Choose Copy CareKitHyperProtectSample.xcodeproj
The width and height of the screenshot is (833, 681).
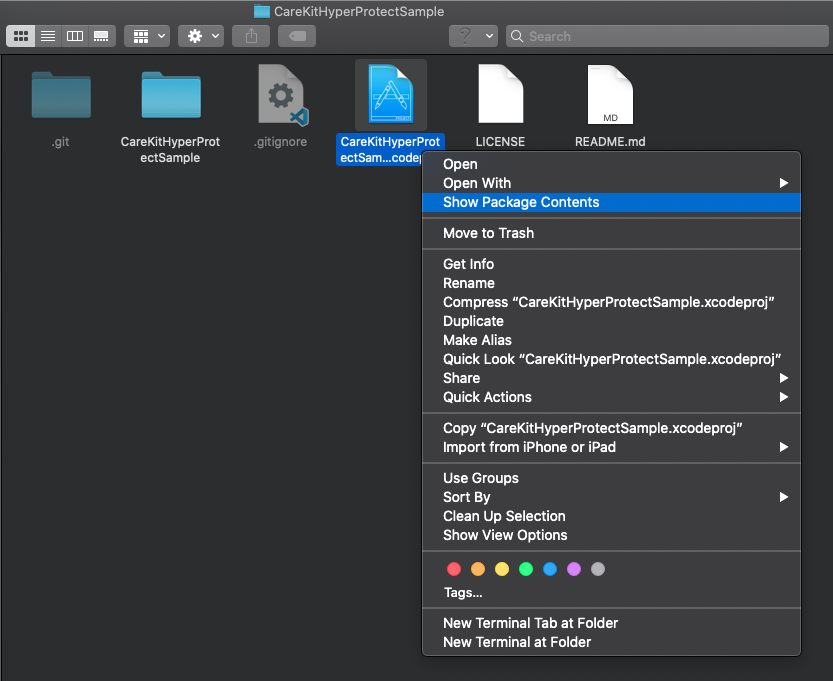(x=611, y=428)
